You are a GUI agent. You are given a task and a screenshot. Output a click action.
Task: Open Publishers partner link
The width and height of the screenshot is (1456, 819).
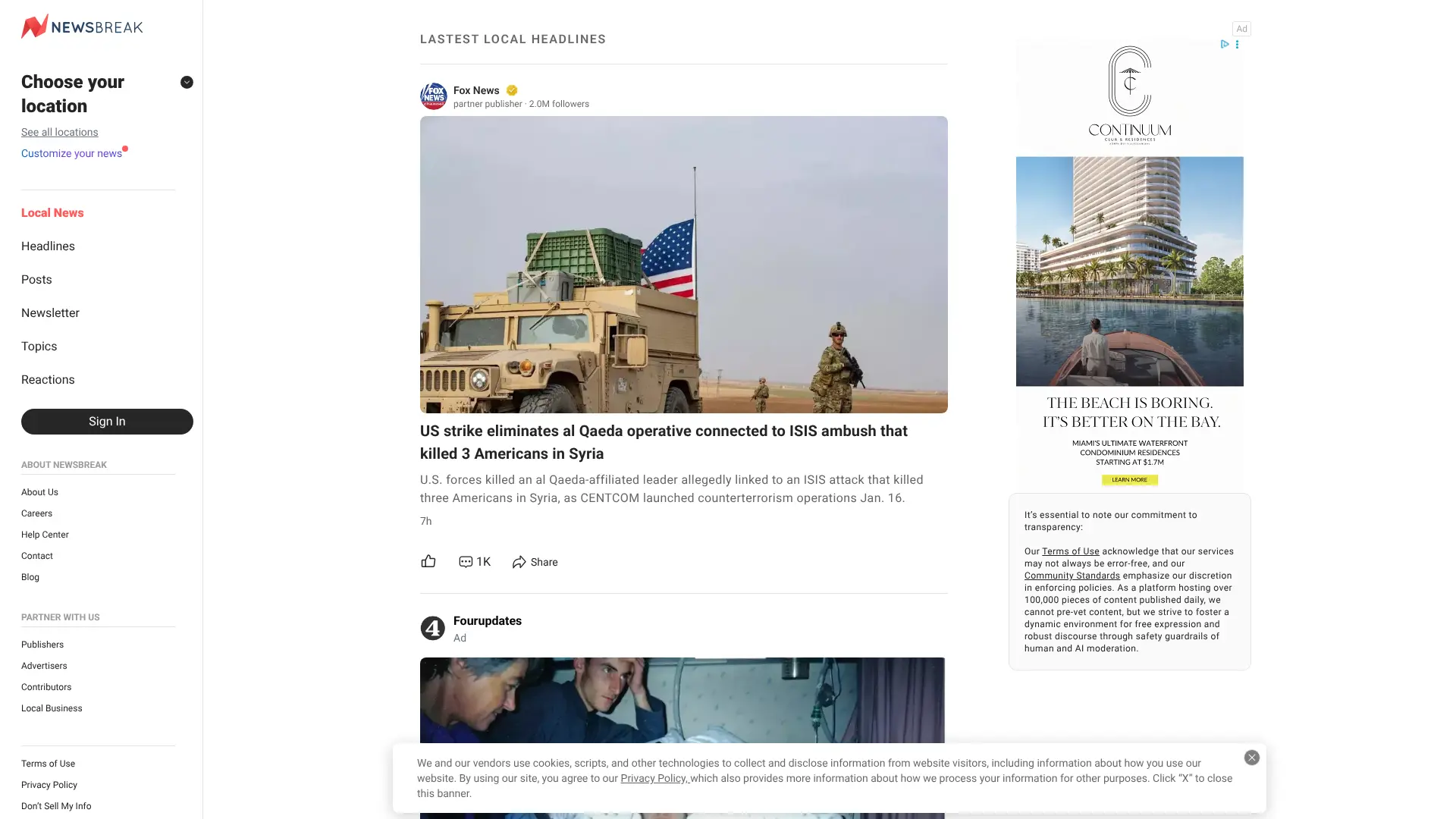[x=42, y=645]
